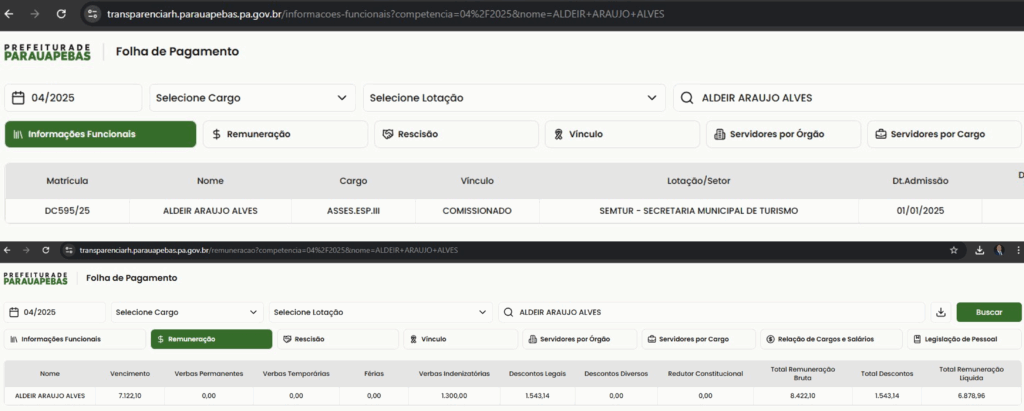Switch to Remuneração tab in upper window
Screen dimensions: 1024x411
(x=285, y=134)
